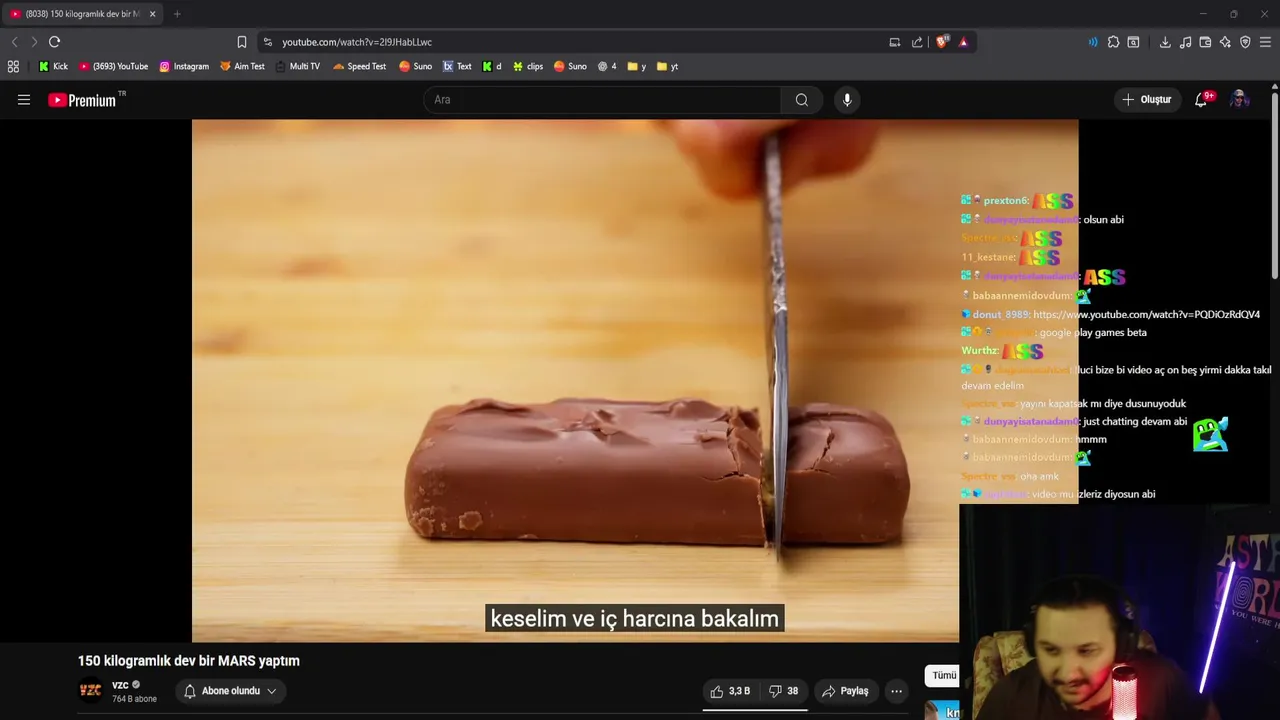This screenshot has height=720, width=1280.
Task: Click the subtitle text keselim ve iç harcına bakalım
Action: coord(634,619)
